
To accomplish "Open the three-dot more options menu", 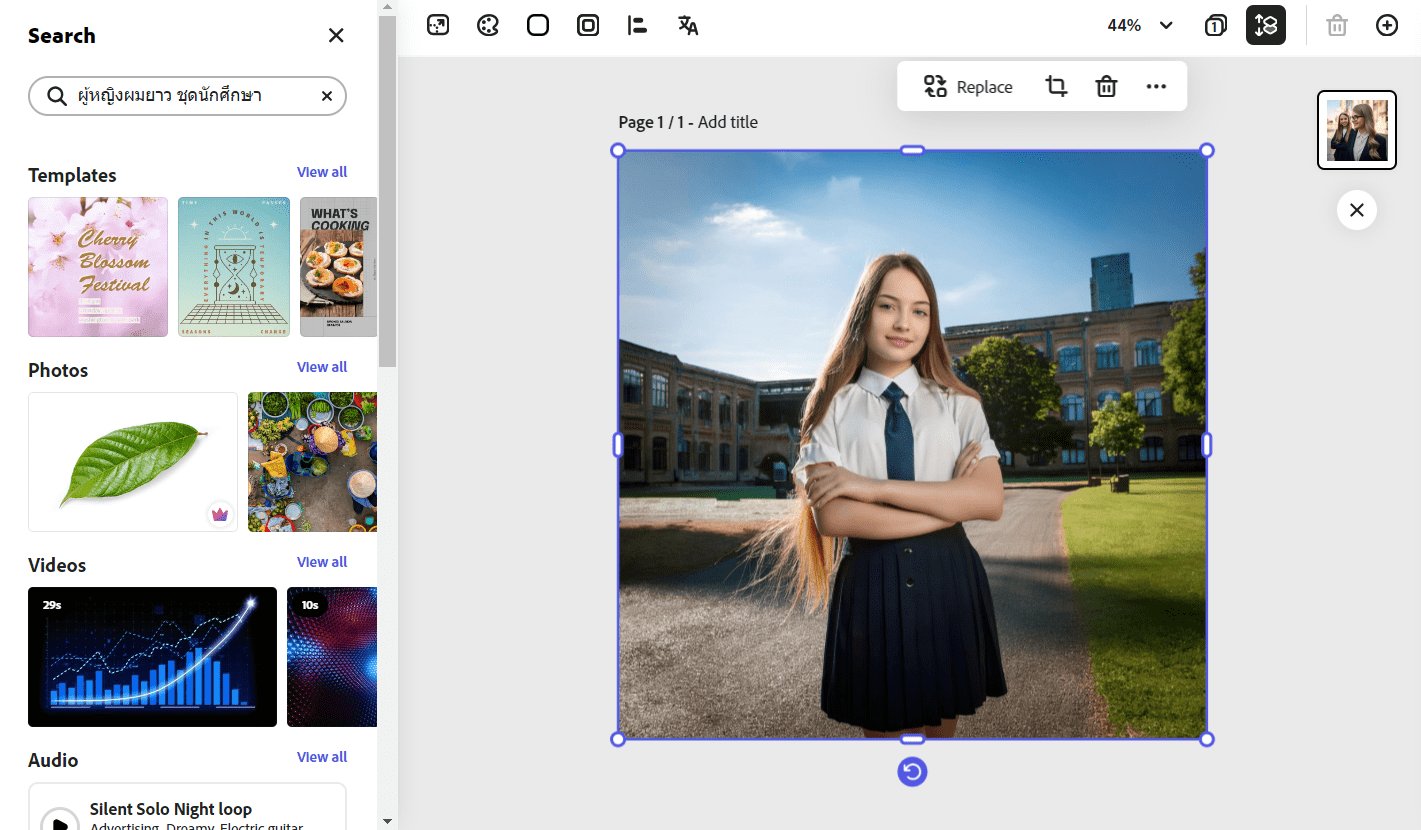I will coord(1156,87).
